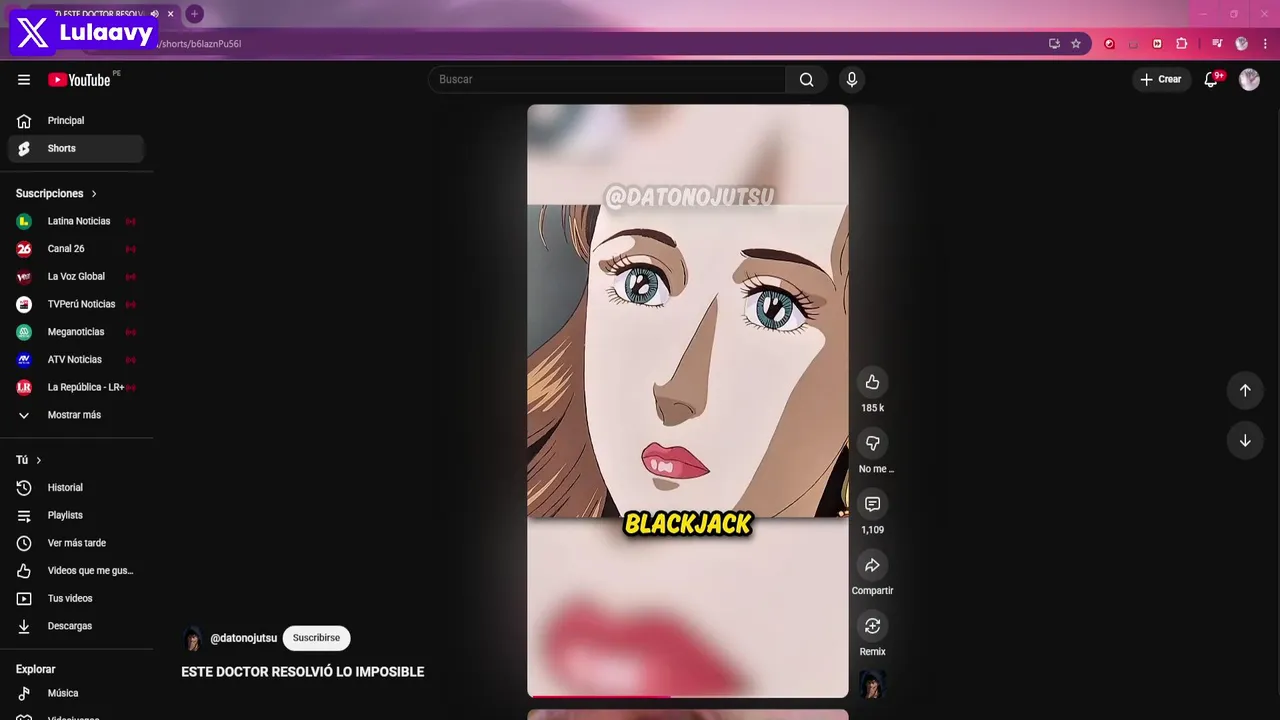Expand the Tú section chevron
The height and width of the screenshot is (720, 1280).
(39, 460)
